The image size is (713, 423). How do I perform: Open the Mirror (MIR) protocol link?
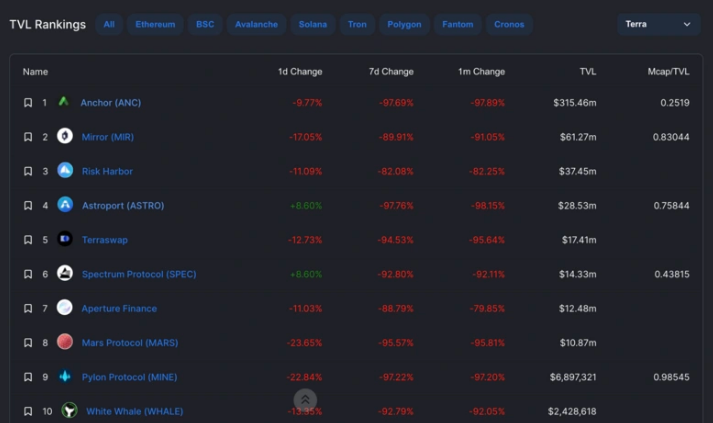pos(108,137)
